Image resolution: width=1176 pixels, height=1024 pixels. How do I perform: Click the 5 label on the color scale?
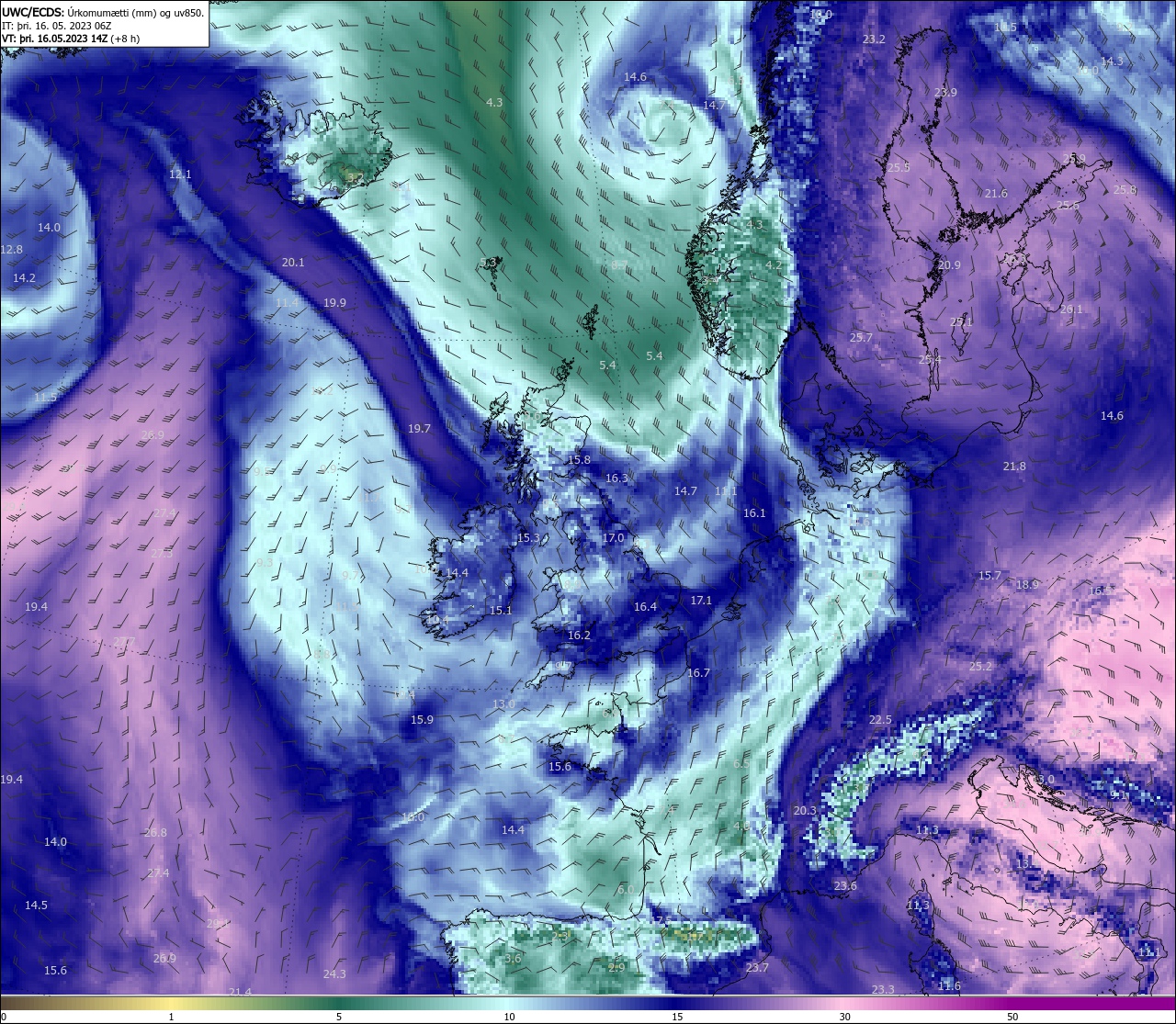pos(339,1017)
